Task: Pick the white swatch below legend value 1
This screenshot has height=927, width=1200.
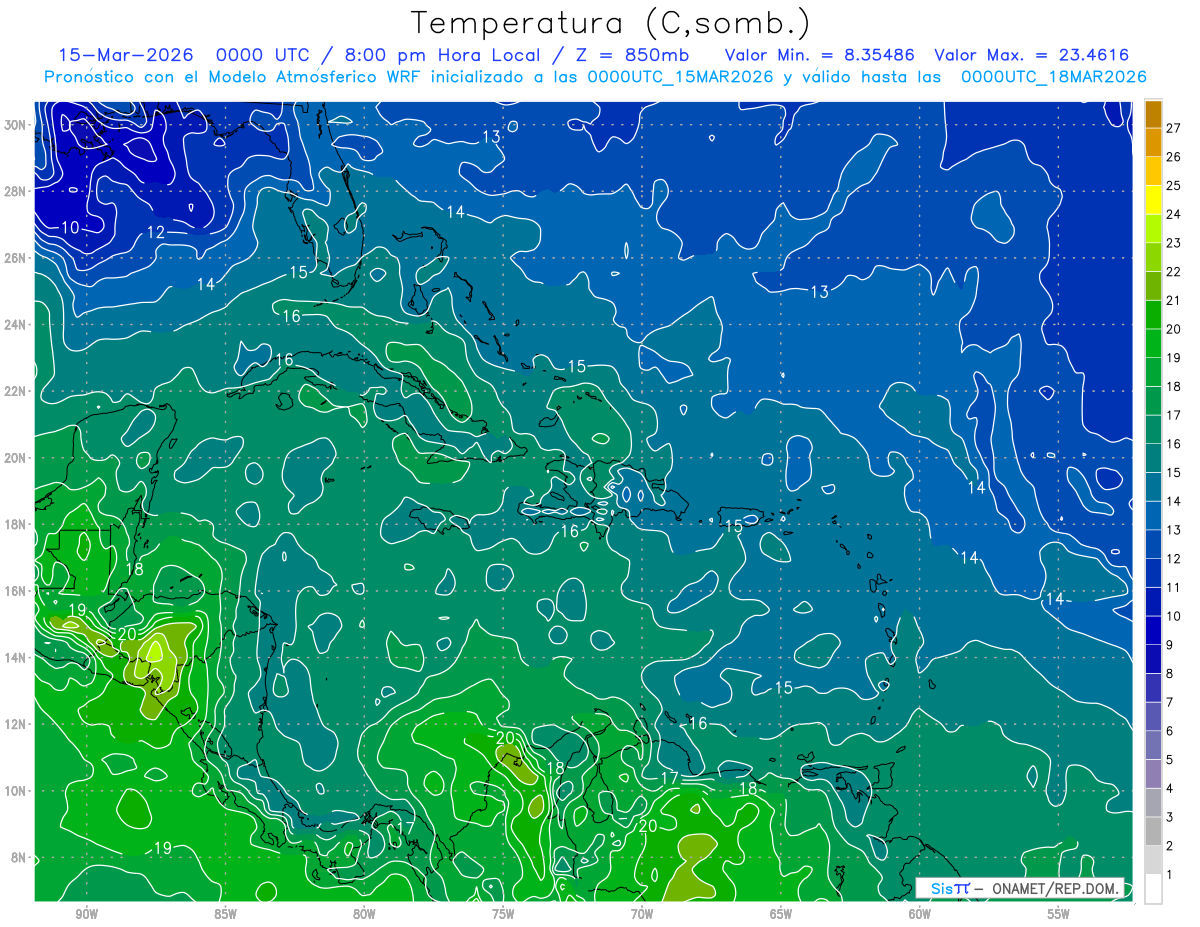Action: 1153,889
